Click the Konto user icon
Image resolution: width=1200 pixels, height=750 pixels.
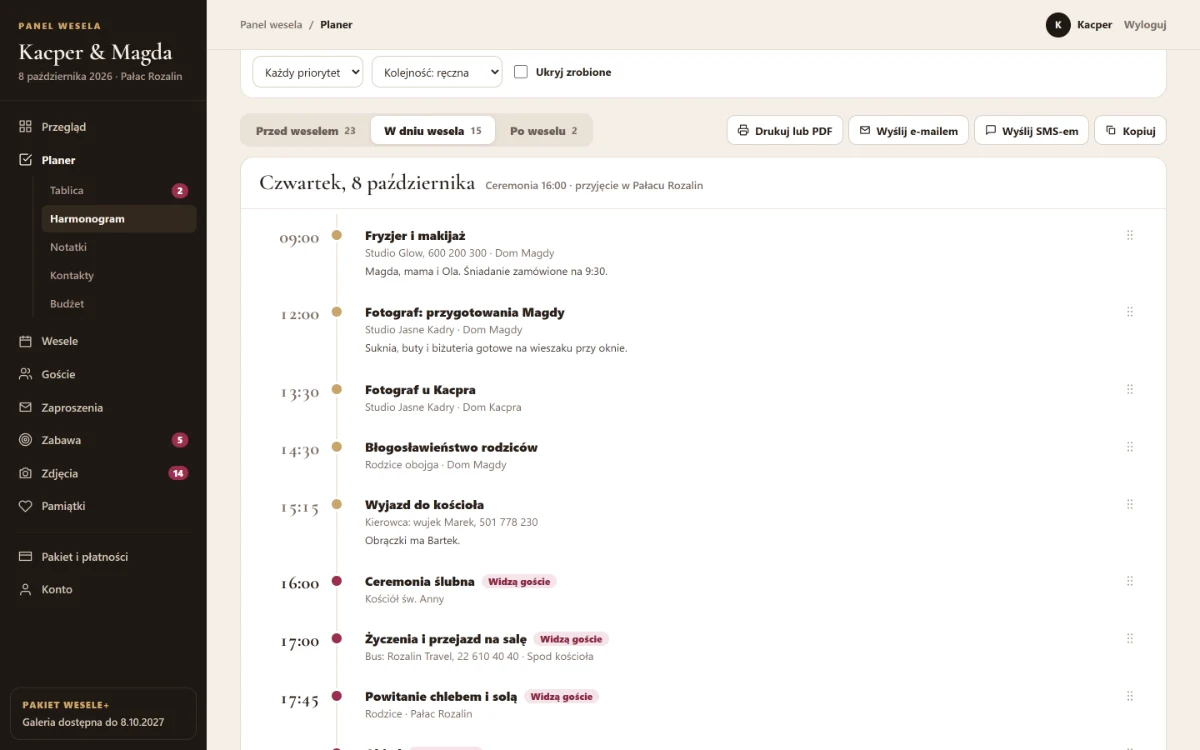26,590
